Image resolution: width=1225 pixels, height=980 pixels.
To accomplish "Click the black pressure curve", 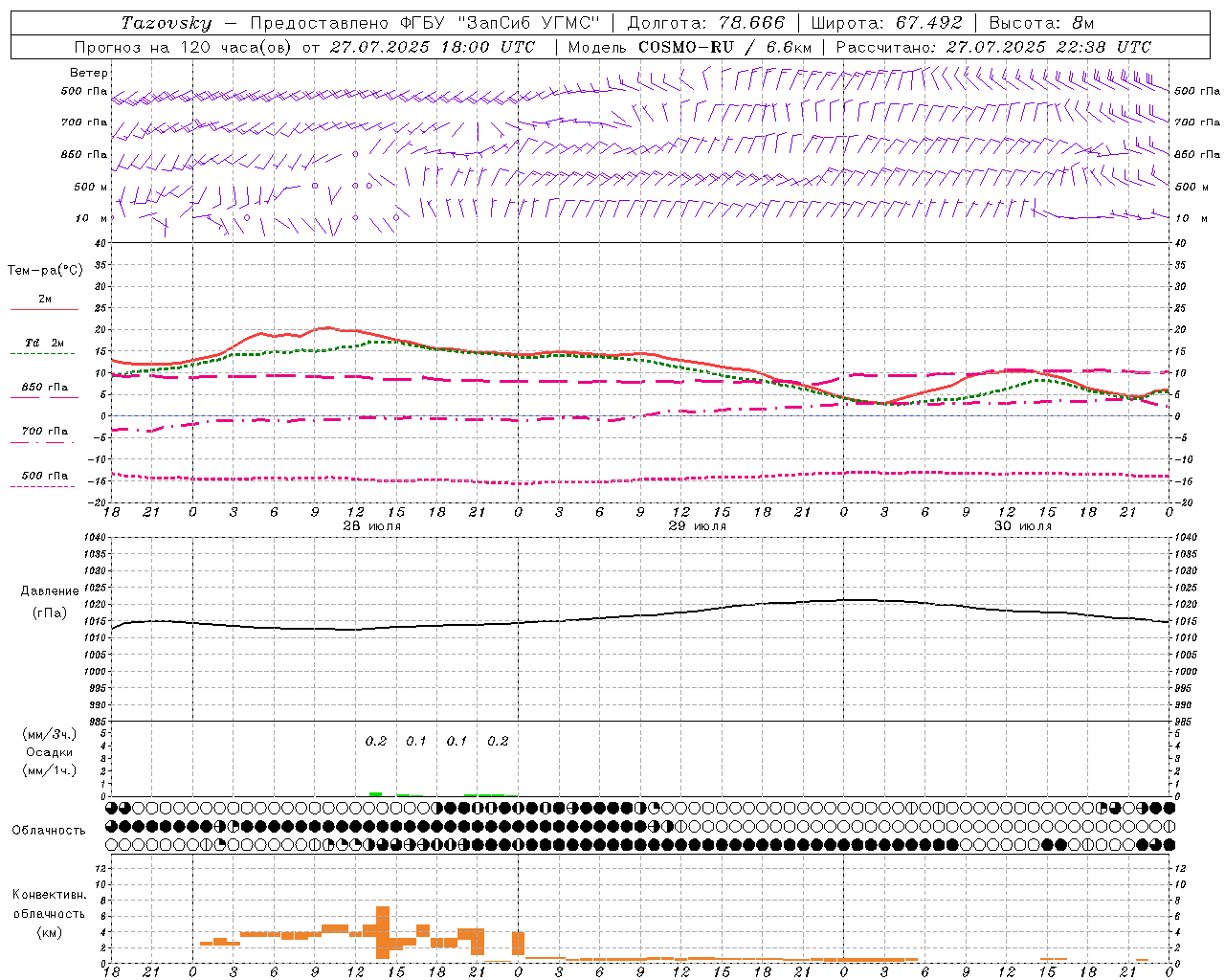I will point(641,615).
